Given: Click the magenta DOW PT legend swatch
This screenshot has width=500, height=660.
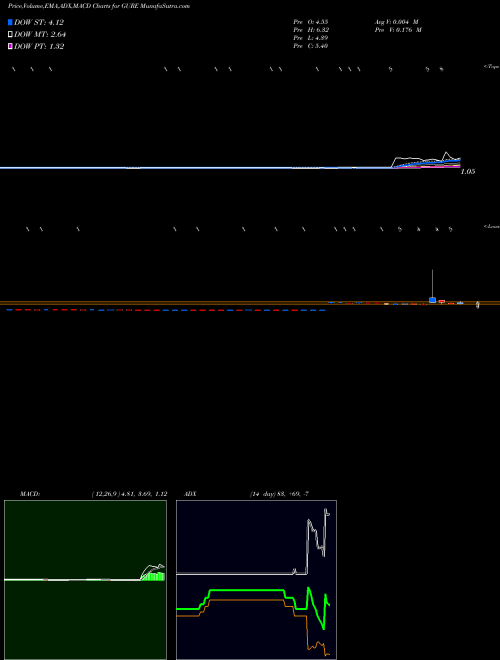Looking at the screenshot, I should 10,46.
